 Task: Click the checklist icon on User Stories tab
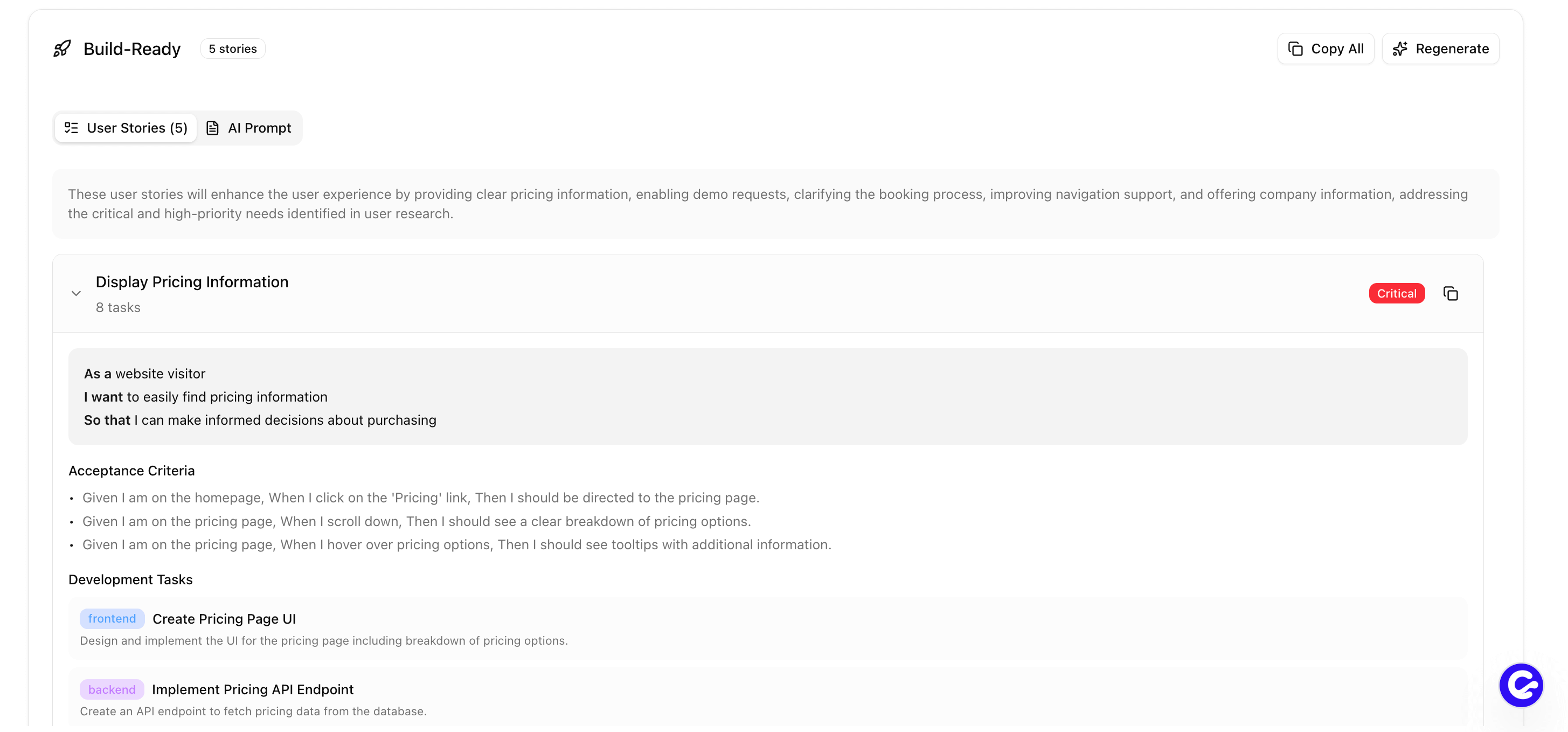tap(71, 128)
